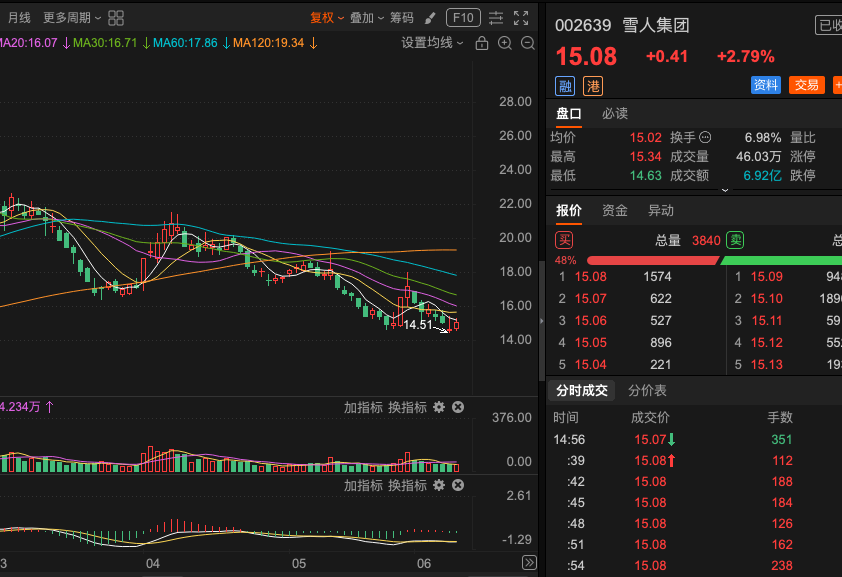This screenshot has height=577, width=842.
Task: Open the 复权 dropdown
Action: pos(327,18)
